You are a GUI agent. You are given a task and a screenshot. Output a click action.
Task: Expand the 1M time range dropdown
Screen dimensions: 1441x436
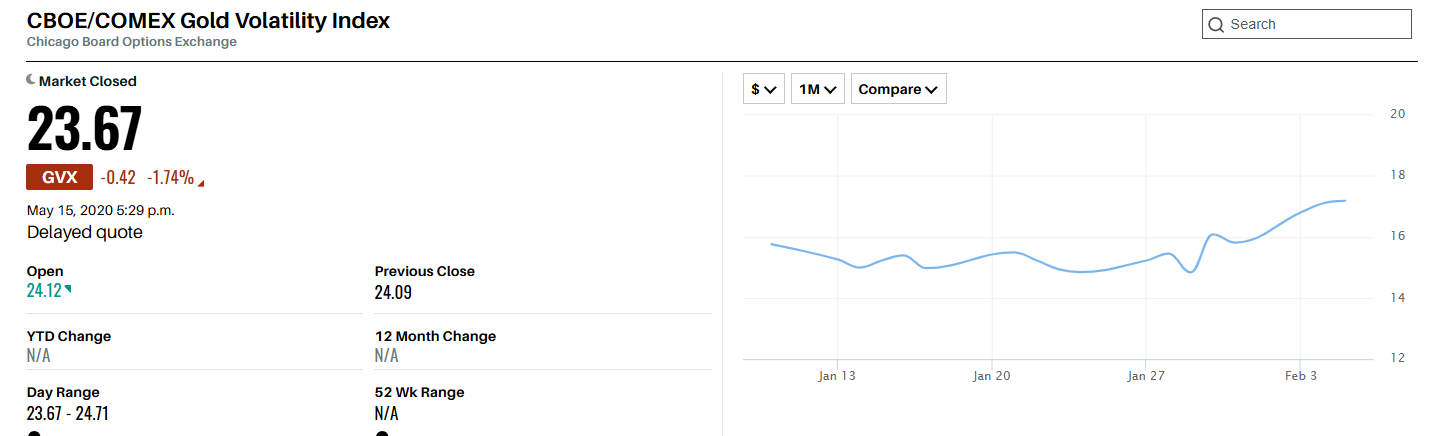pos(818,89)
